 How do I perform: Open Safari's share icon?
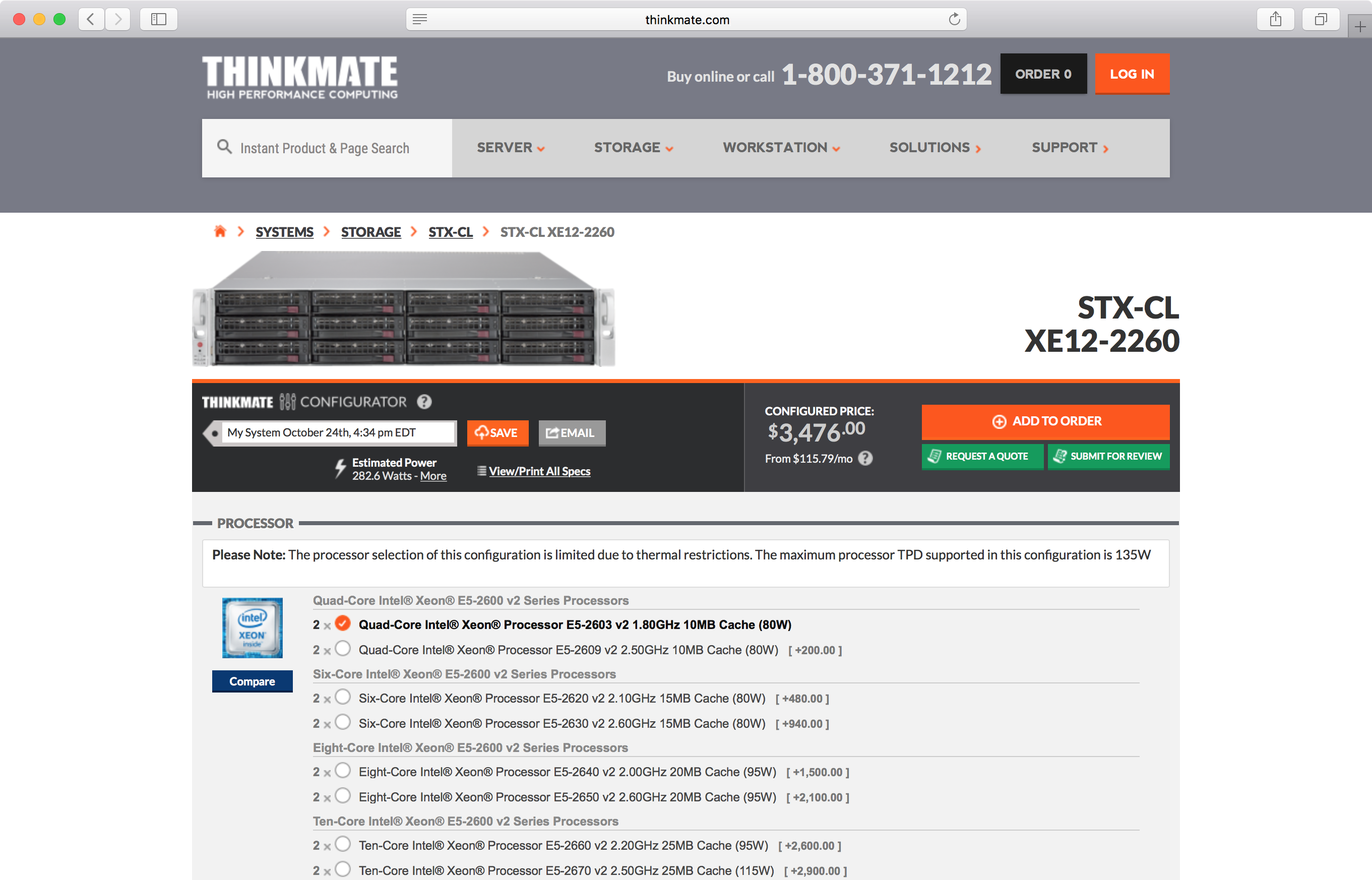(1275, 20)
